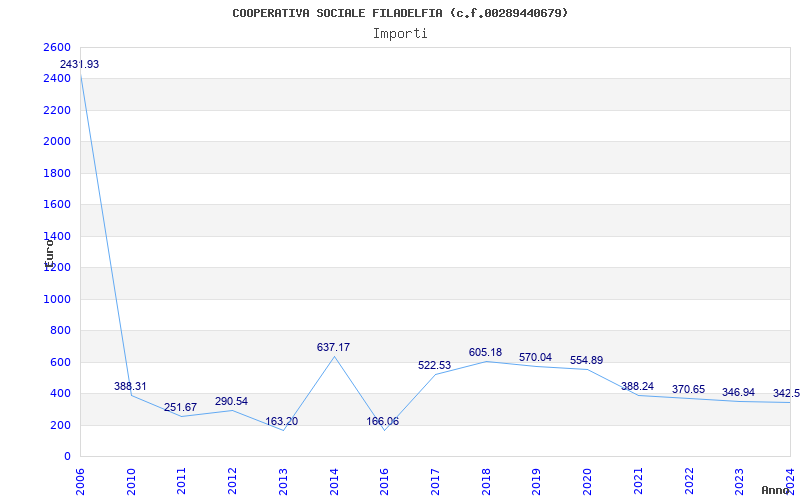This screenshot has height=500, width=800.
Task: Select the x-axis year 2011
Action: (181, 481)
